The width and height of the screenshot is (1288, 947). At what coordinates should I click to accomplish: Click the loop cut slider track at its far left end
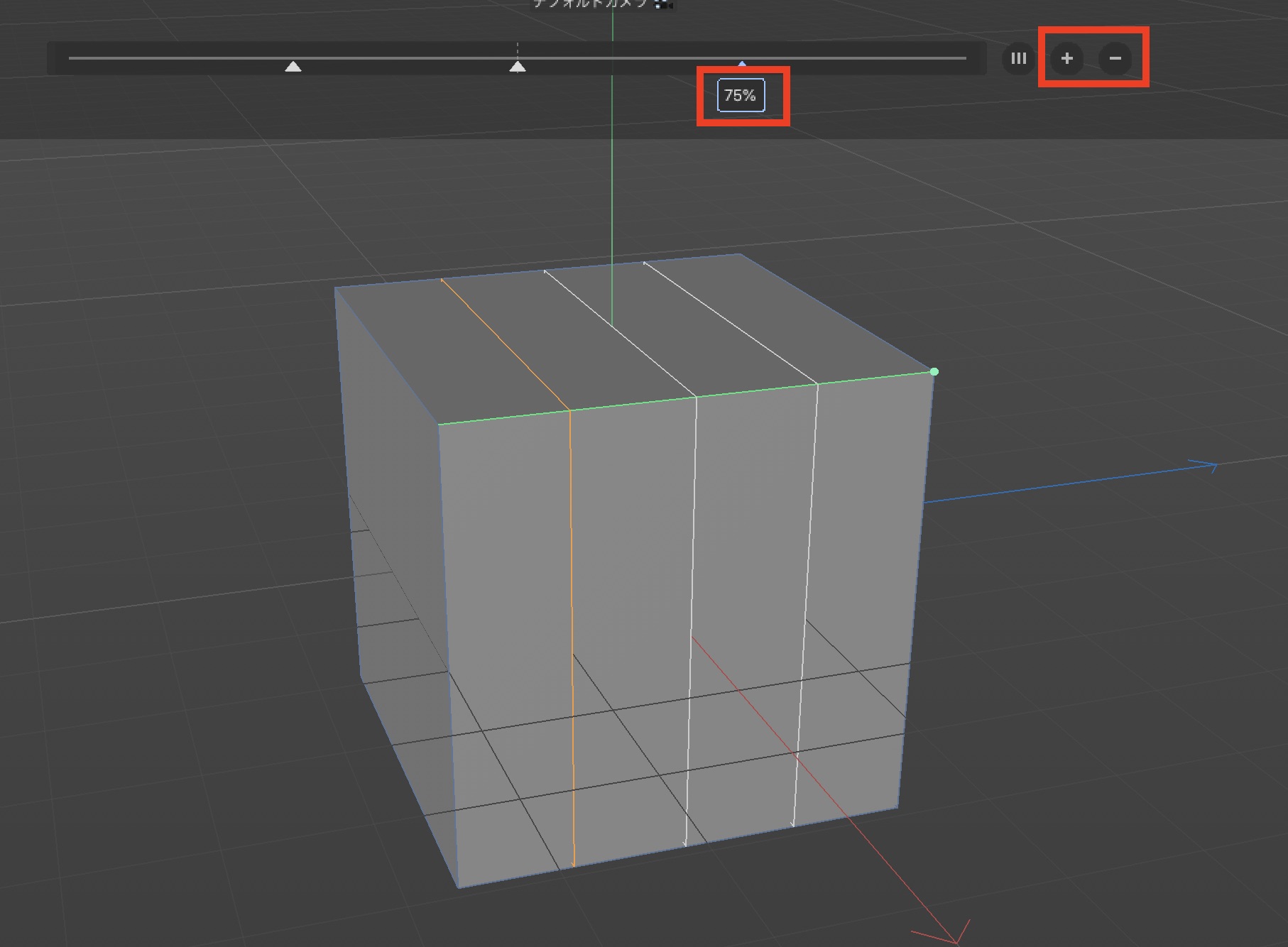coord(72,58)
